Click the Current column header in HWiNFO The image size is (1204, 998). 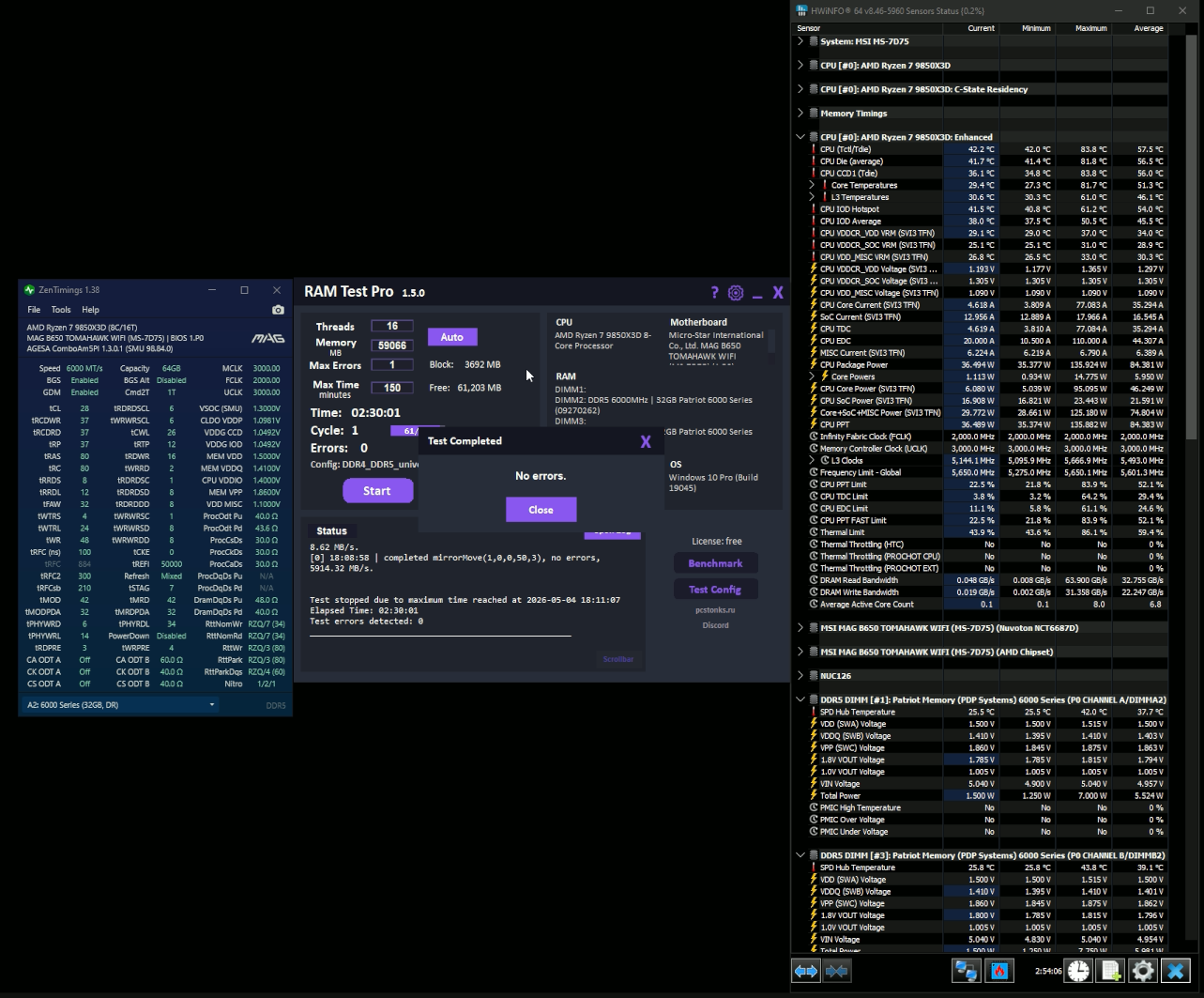970,28
